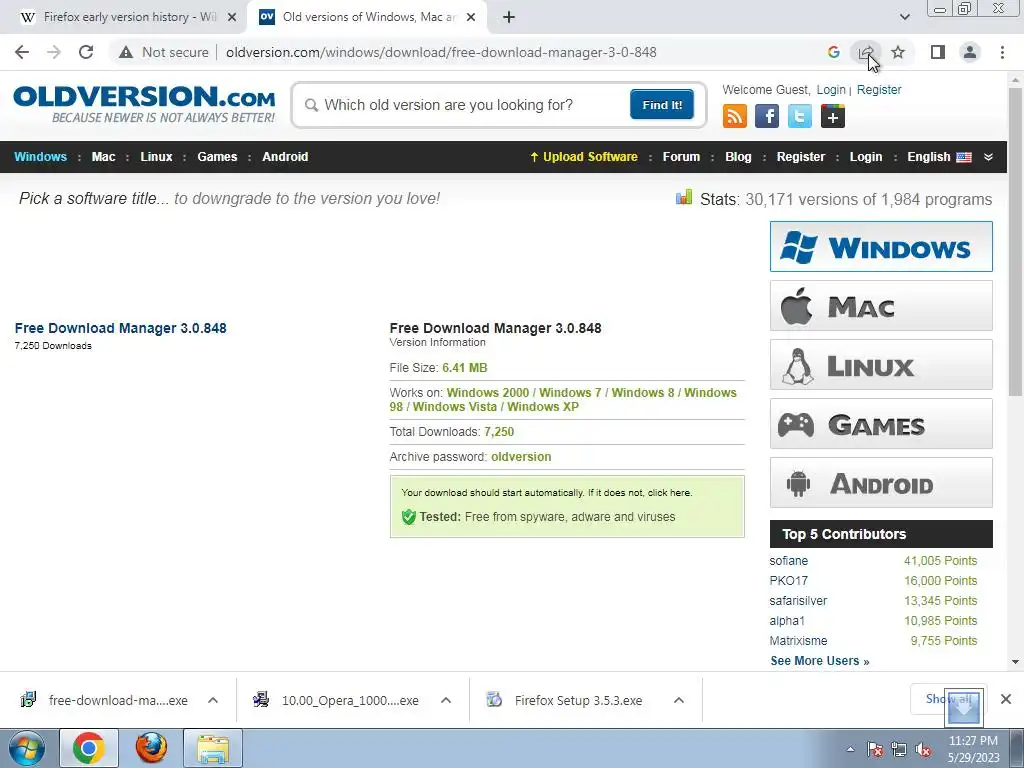Open contributor sofiane profile
The height and width of the screenshot is (768, 1024).
[788, 561]
